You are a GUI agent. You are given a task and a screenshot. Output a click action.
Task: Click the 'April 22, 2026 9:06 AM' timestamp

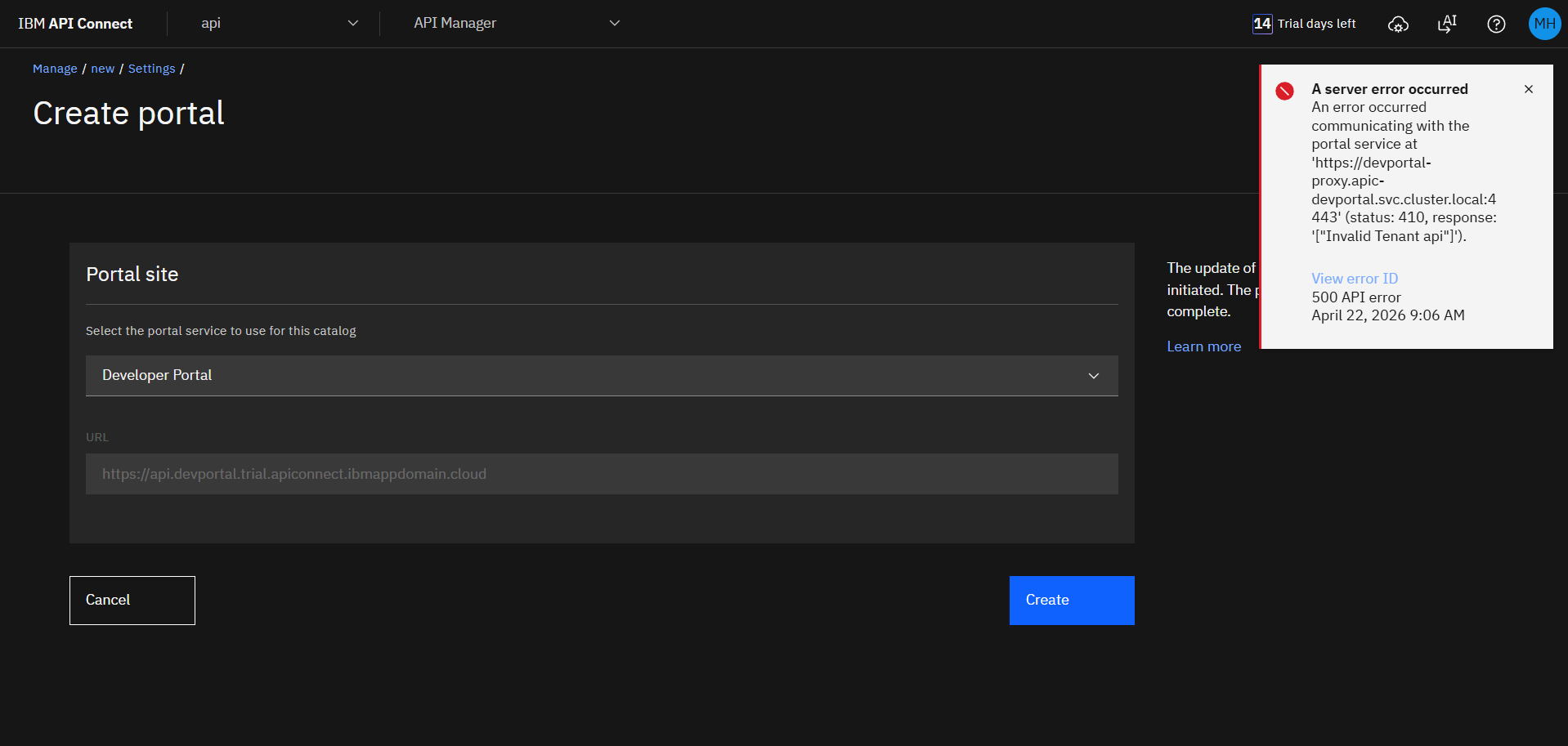[1388, 315]
